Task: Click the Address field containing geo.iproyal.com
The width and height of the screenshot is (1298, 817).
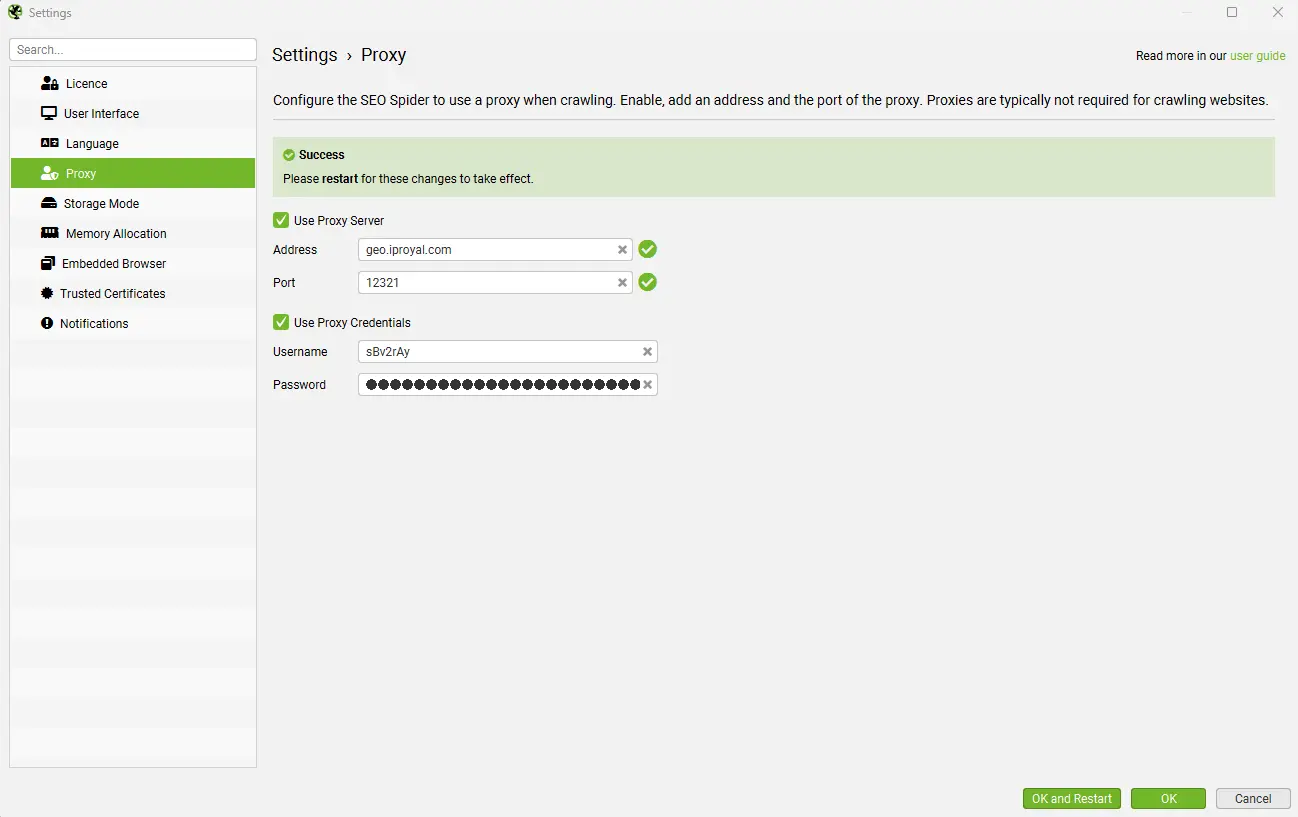Action: pos(486,250)
